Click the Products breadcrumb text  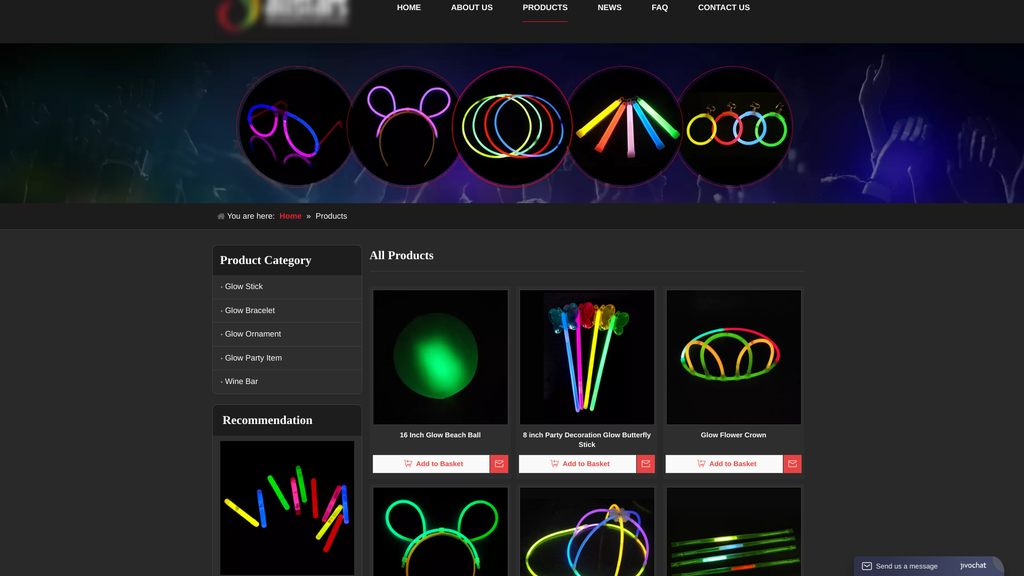tap(331, 216)
